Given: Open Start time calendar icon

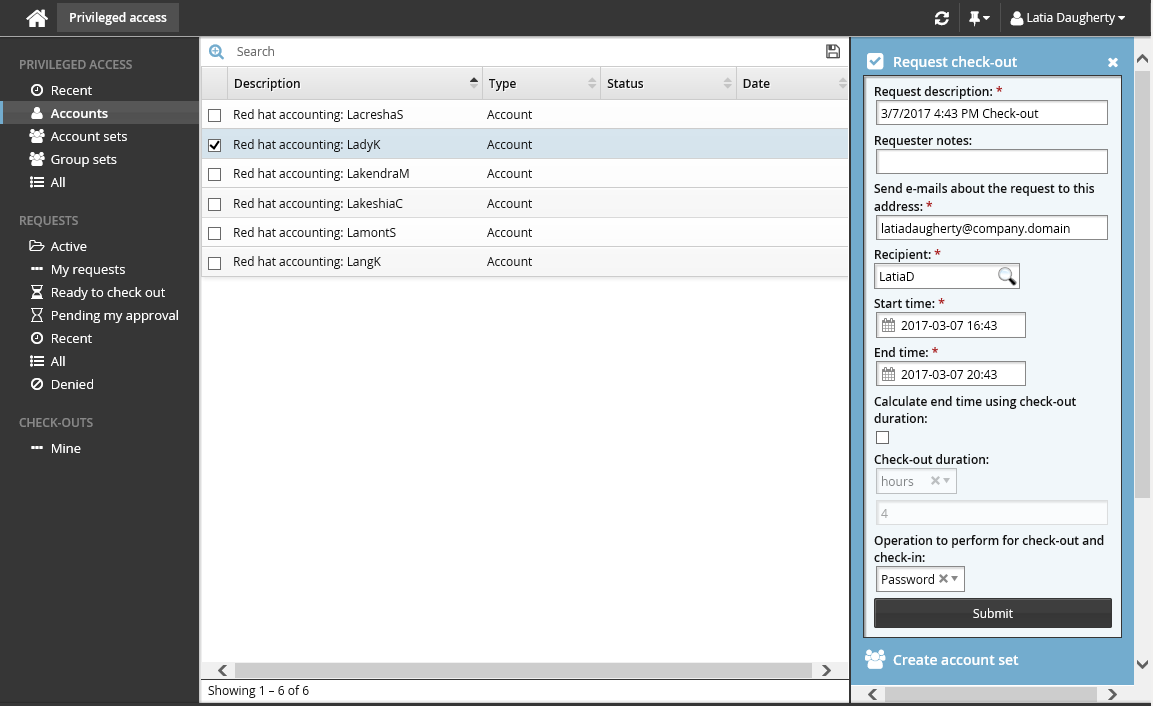Looking at the screenshot, I should (888, 325).
